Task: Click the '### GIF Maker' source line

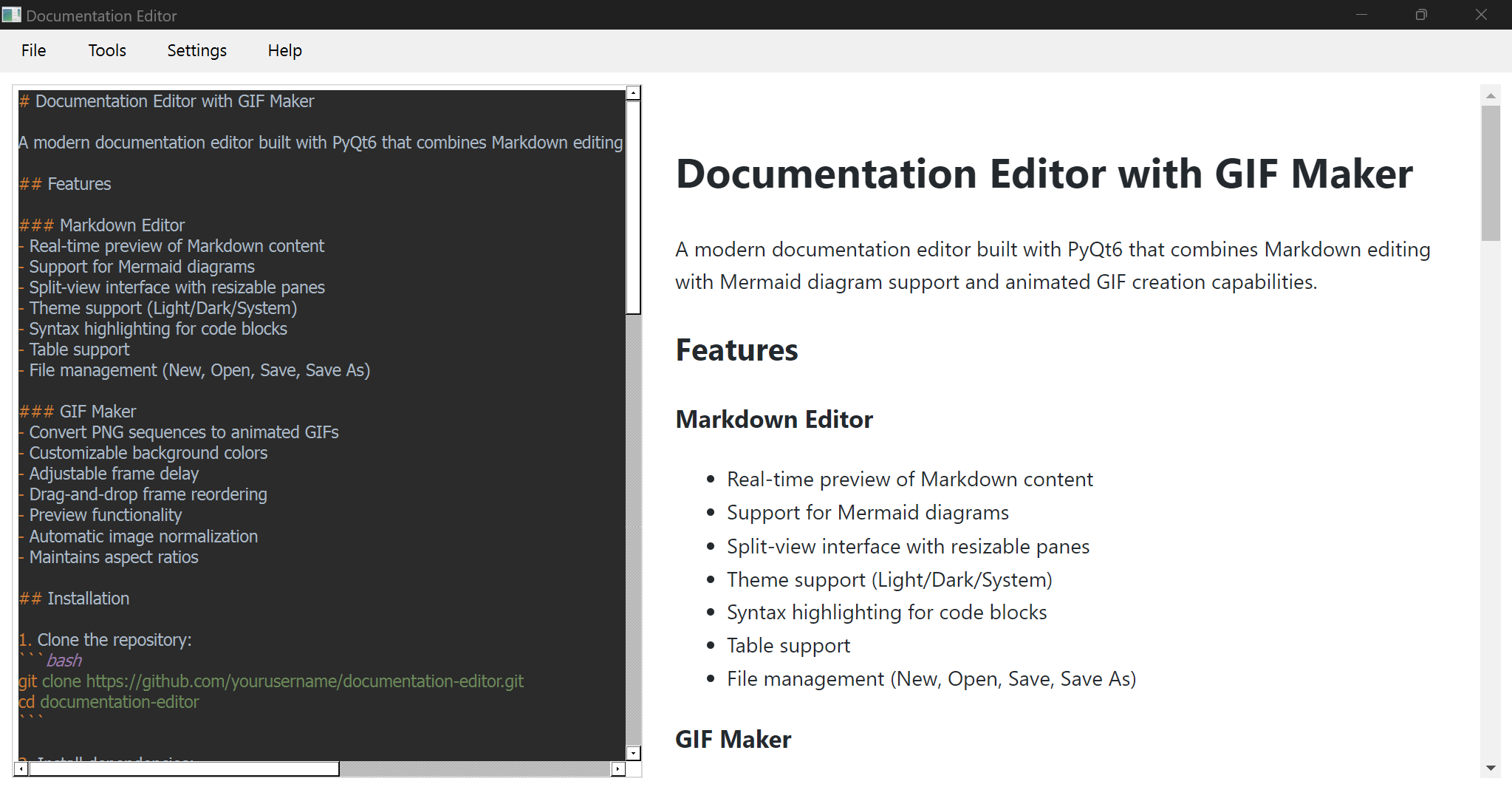Action: (78, 412)
